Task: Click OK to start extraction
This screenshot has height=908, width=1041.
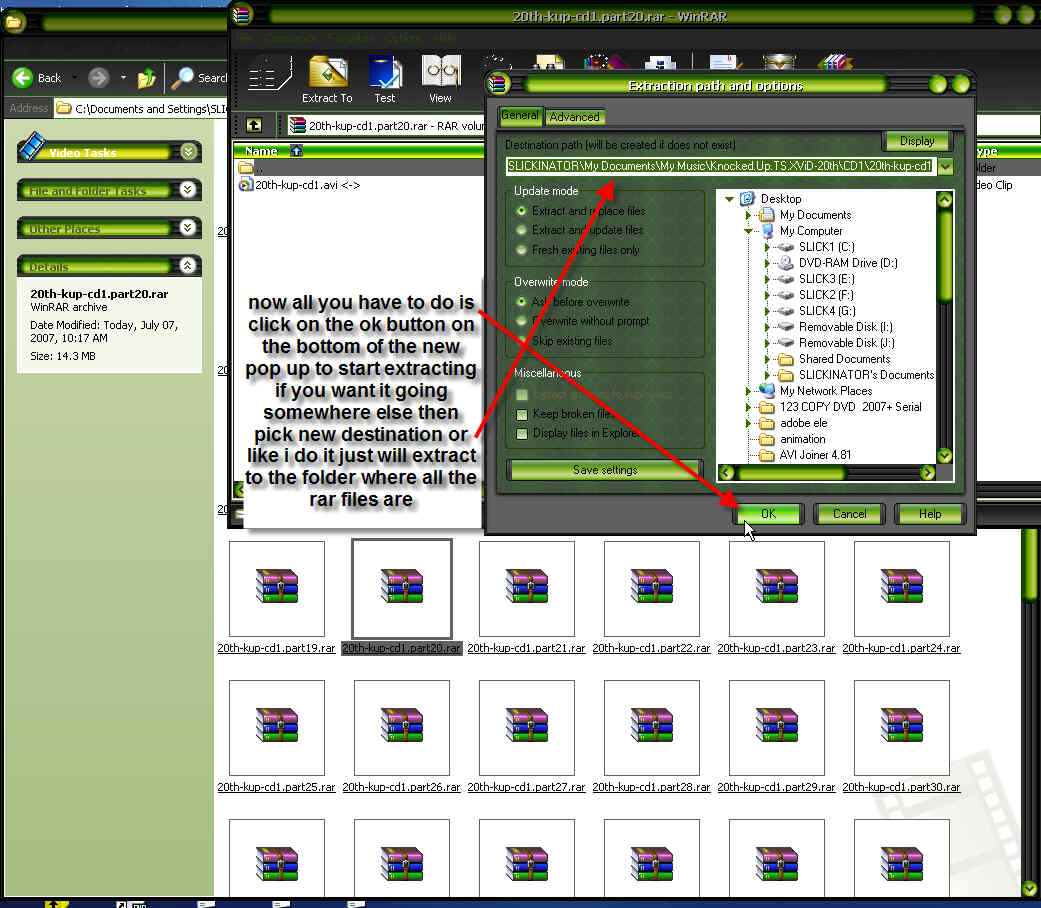Action: click(768, 514)
